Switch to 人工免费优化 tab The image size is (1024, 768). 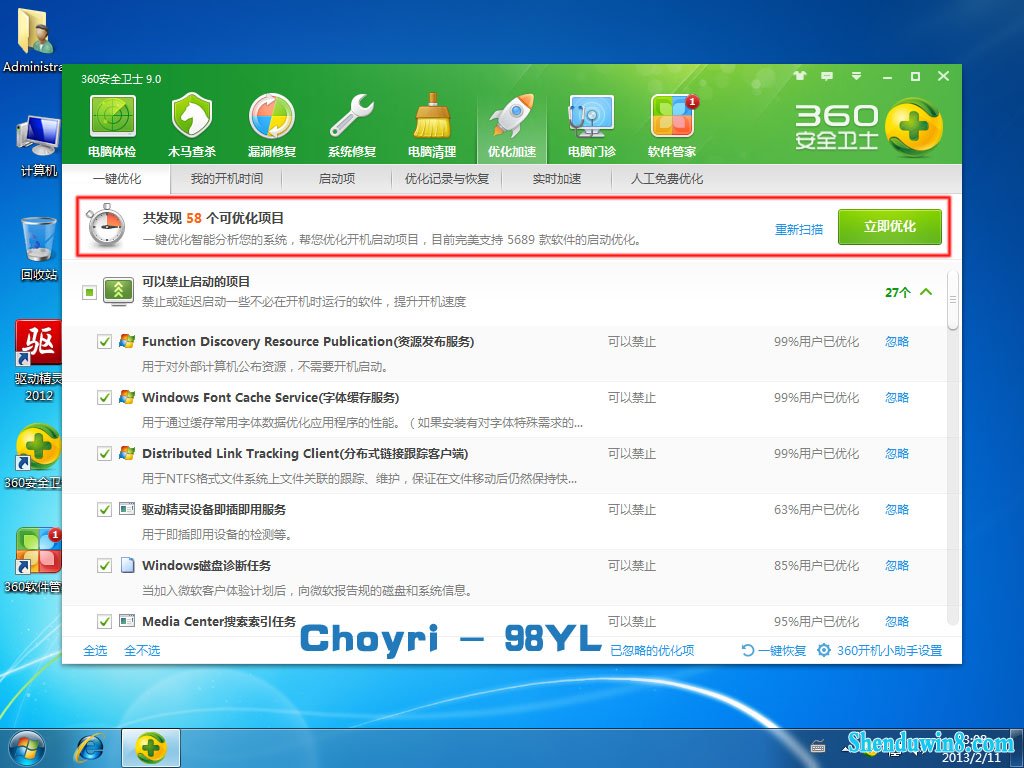point(667,179)
